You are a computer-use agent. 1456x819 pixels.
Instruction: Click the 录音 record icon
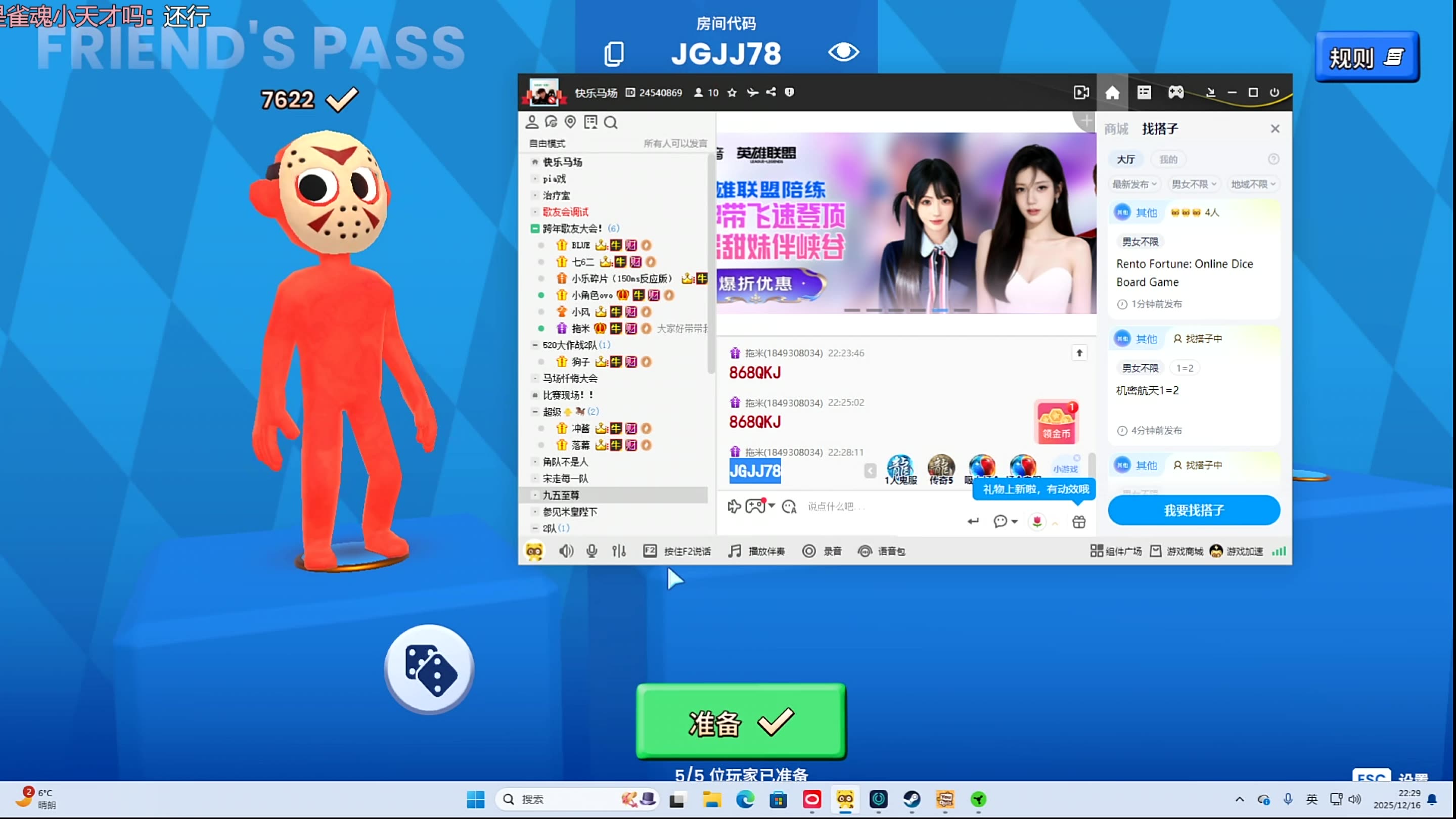[x=809, y=551]
